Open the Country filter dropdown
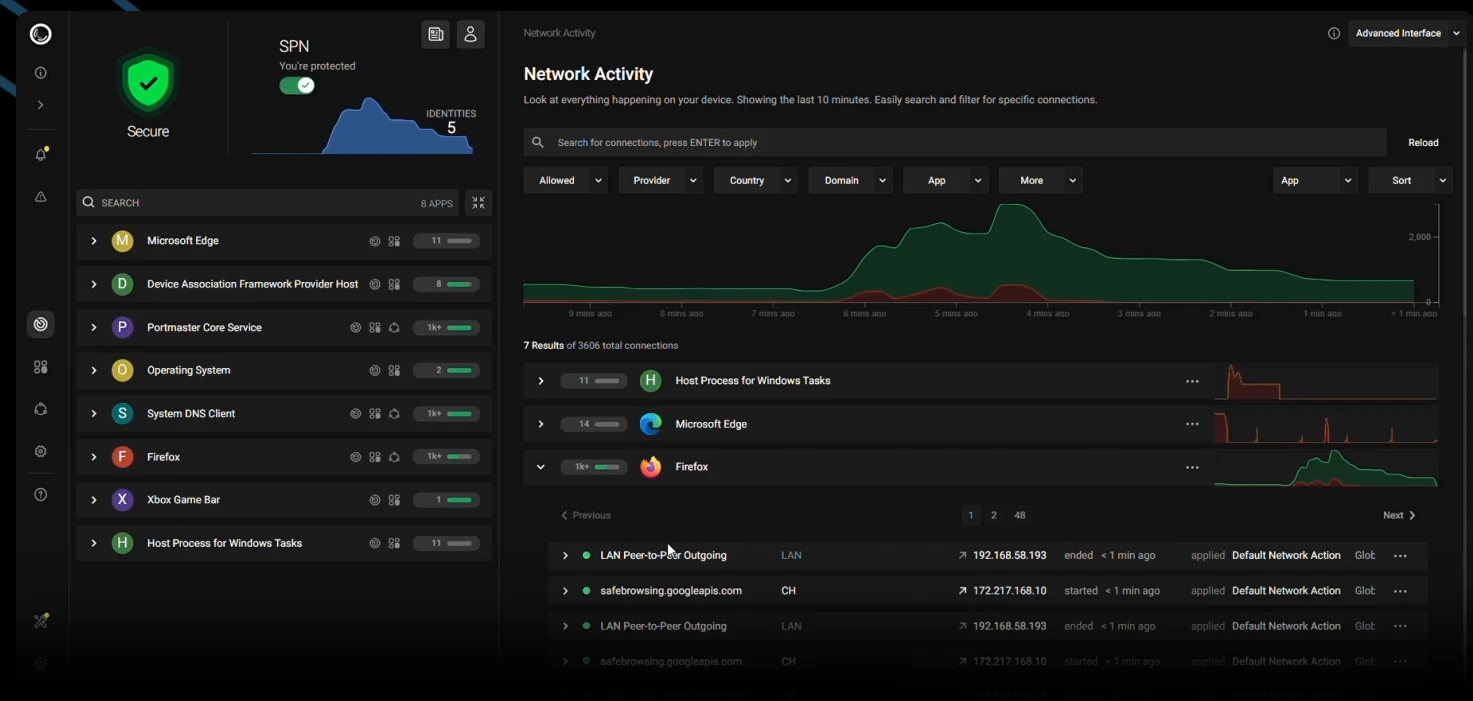This screenshot has height=701, width=1473. click(755, 180)
